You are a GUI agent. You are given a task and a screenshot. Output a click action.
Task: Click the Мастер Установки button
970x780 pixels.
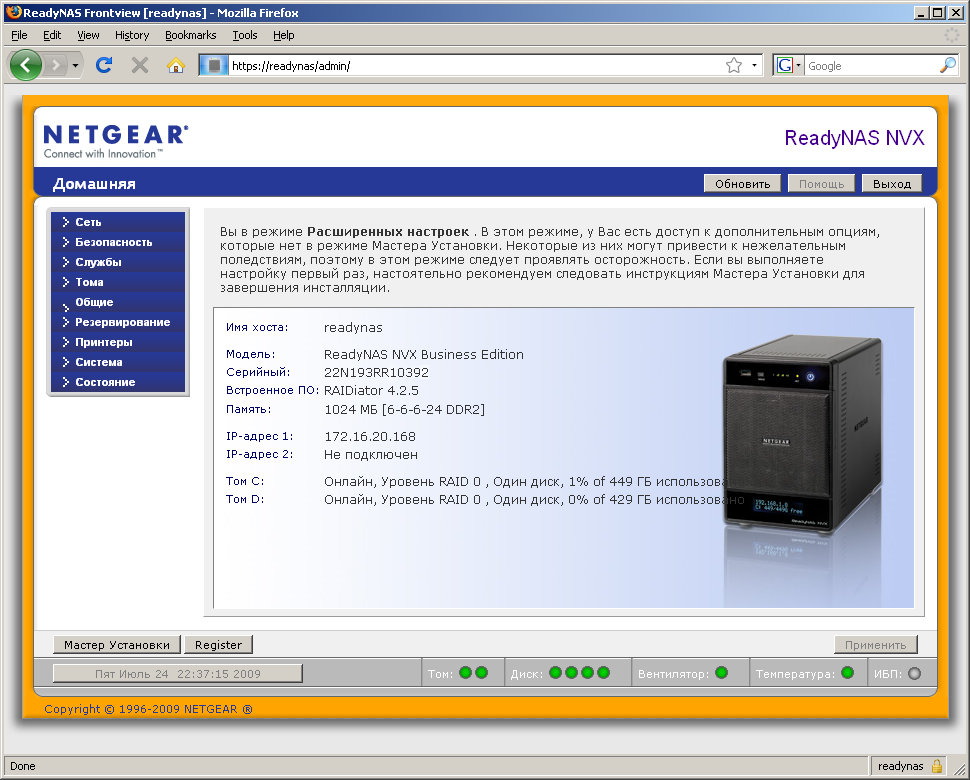[117, 645]
